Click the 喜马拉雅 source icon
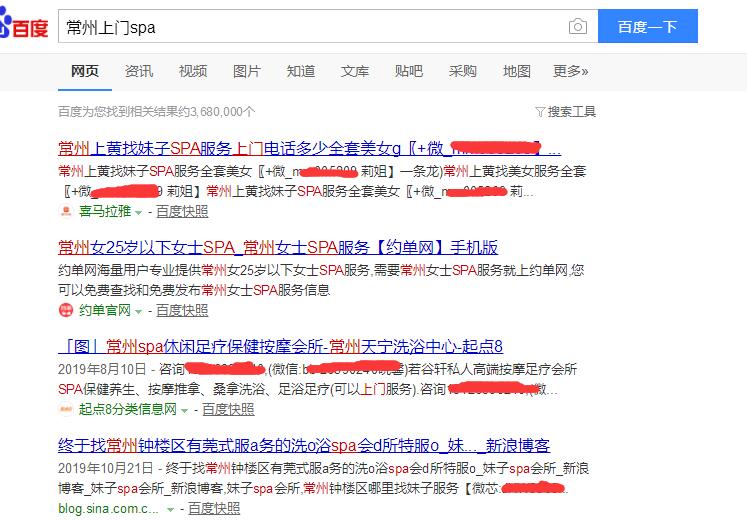This screenshot has width=747, height=520. [66, 211]
